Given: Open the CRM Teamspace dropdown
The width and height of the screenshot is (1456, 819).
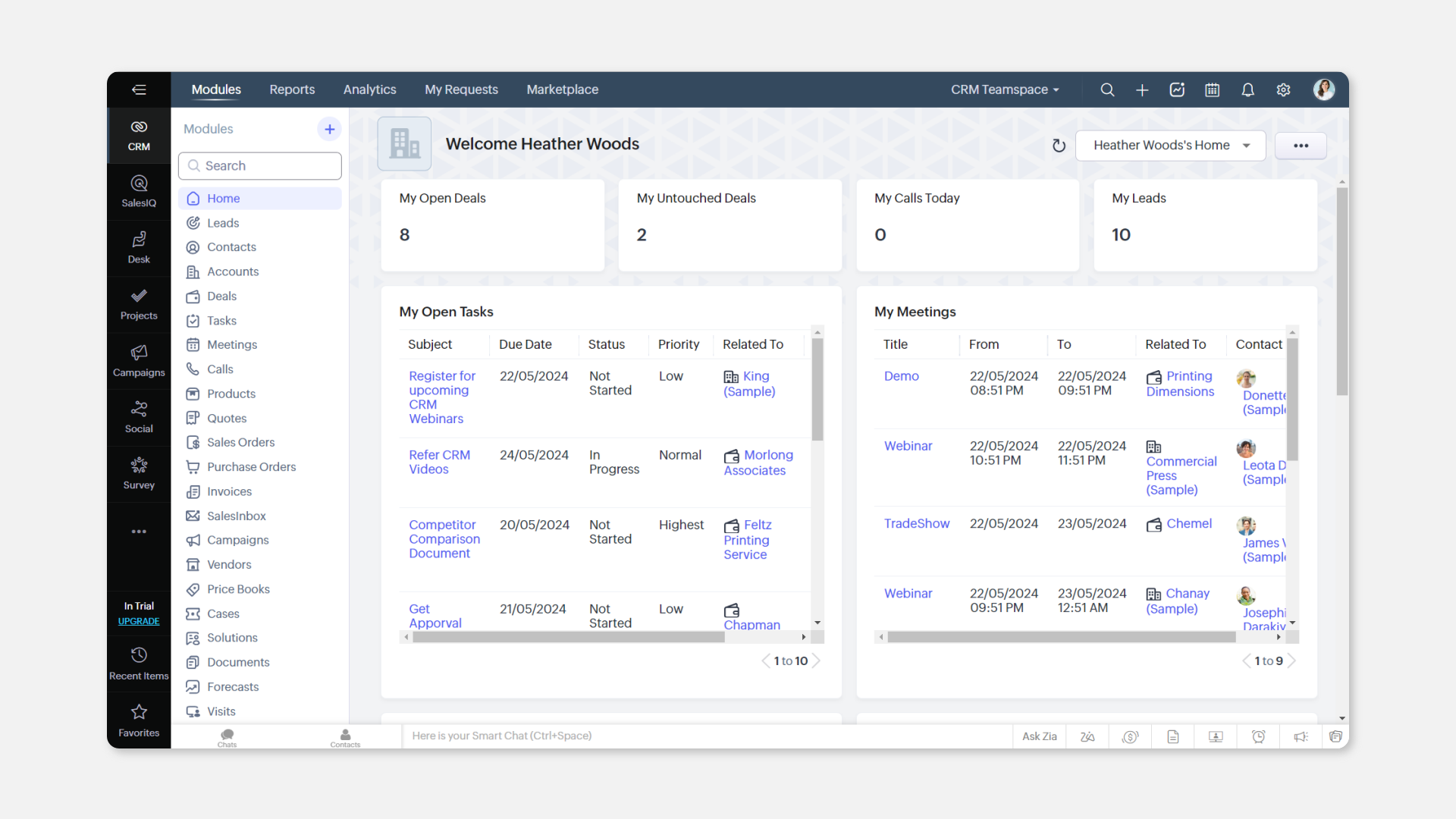Looking at the screenshot, I should 1005,89.
